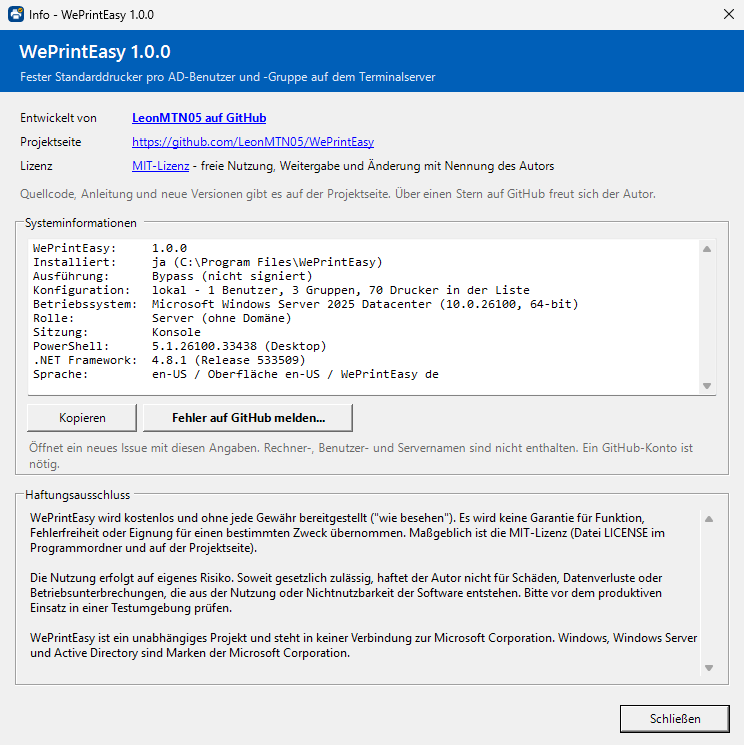Click the 'Lizenz' label
The height and width of the screenshot is (745, 744).
(36, 166)
